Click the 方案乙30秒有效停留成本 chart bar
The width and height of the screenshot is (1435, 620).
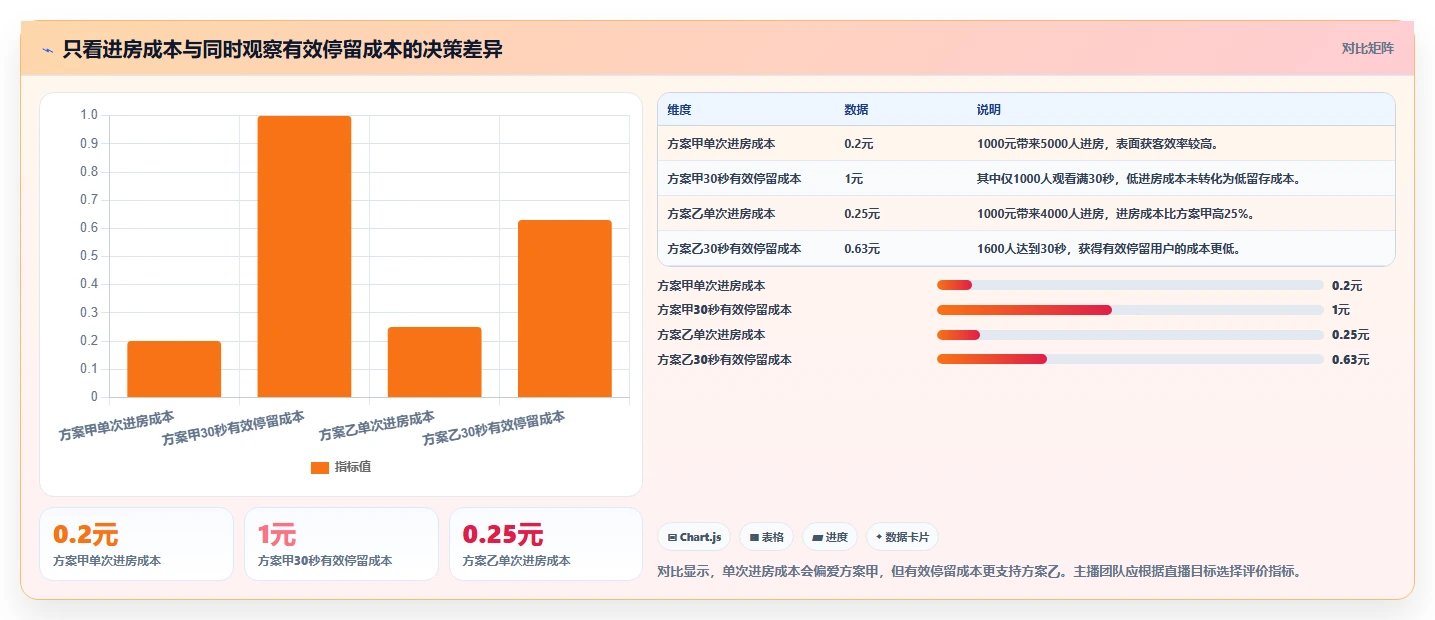(564, 308)
